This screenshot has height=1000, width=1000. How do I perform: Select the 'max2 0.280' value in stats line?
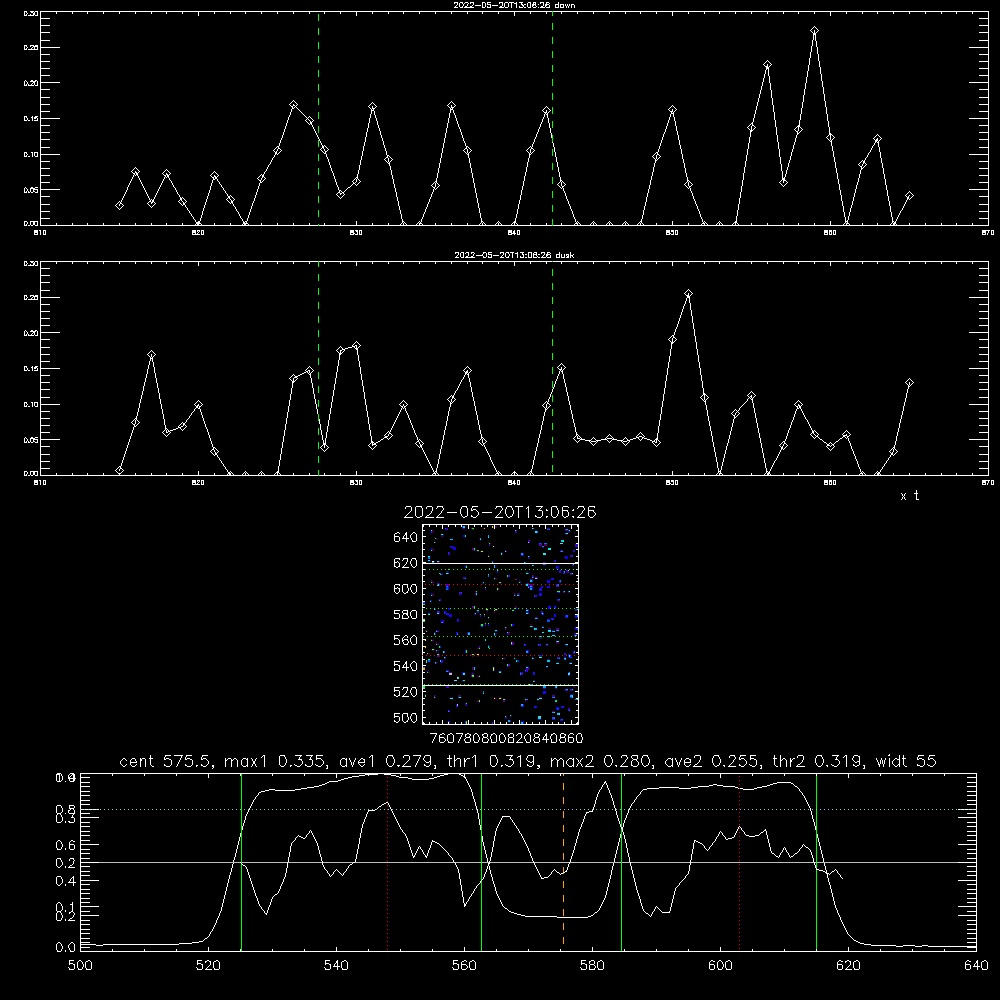(x=602, y=761)
